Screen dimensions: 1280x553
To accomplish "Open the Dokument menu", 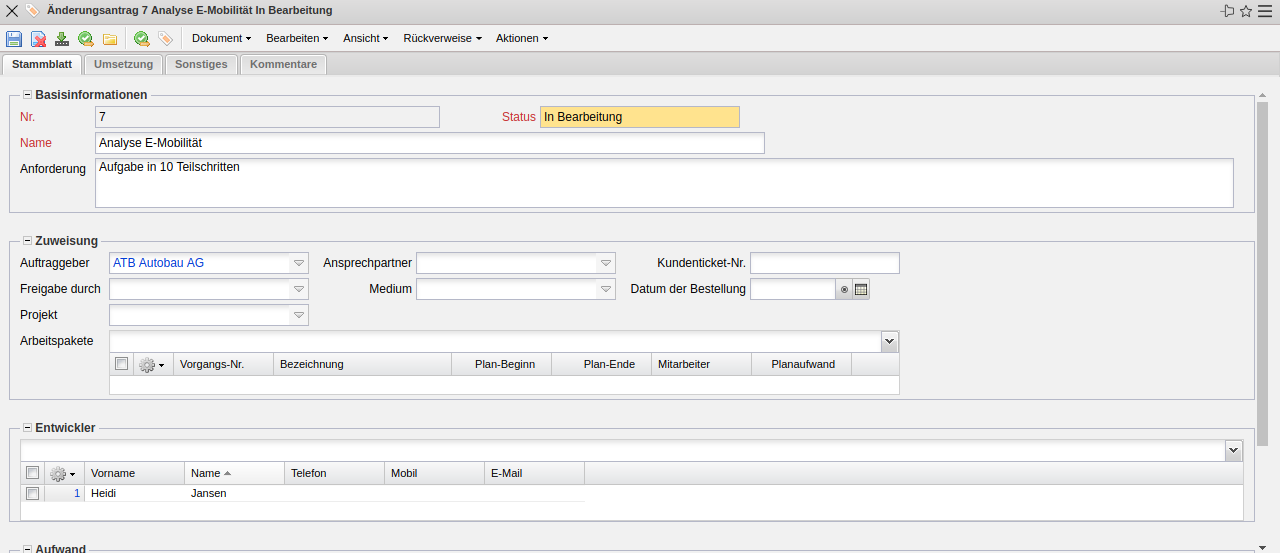I will coord(221,38).
